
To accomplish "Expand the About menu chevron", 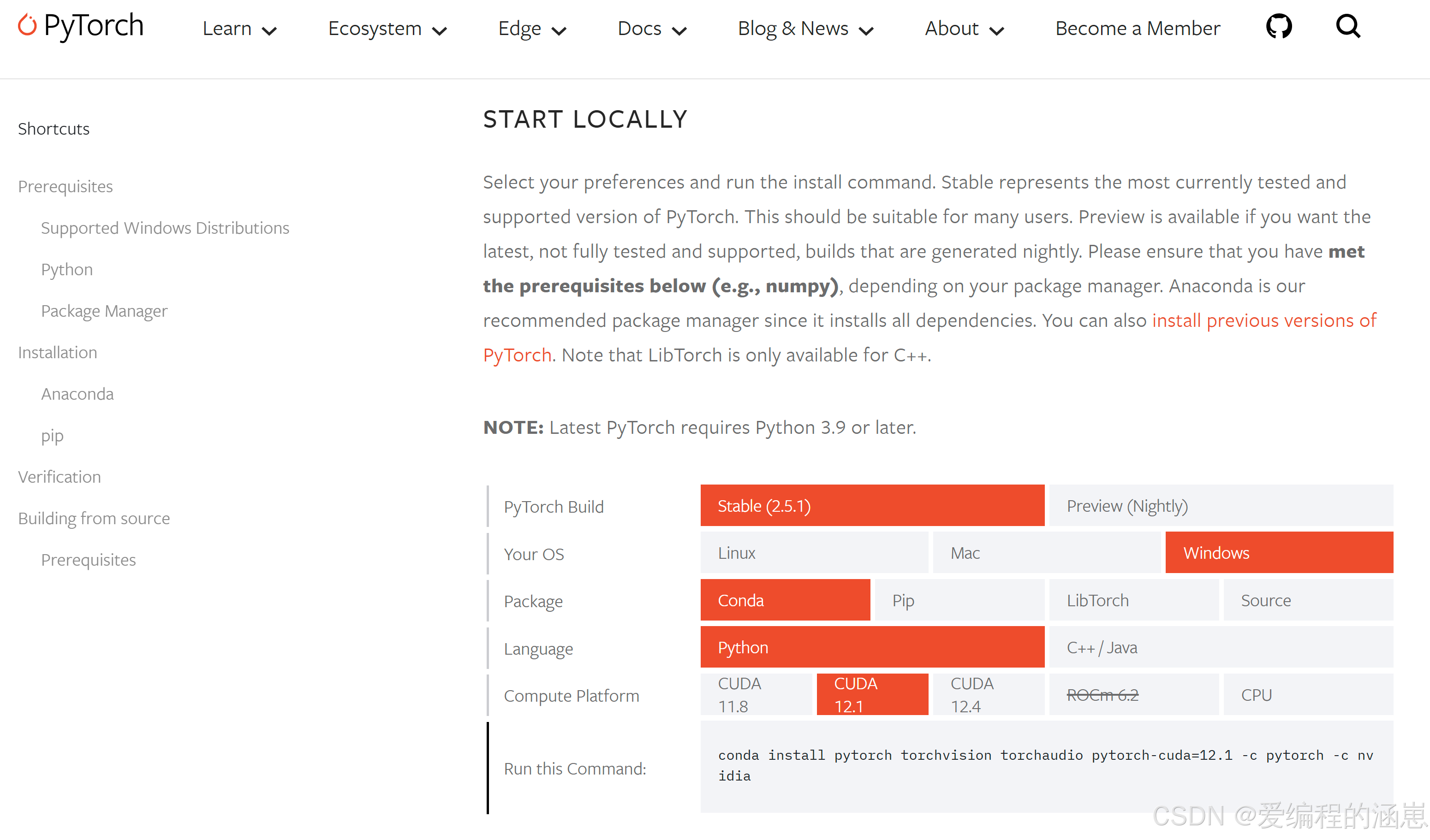I will [x=996, y=31].
